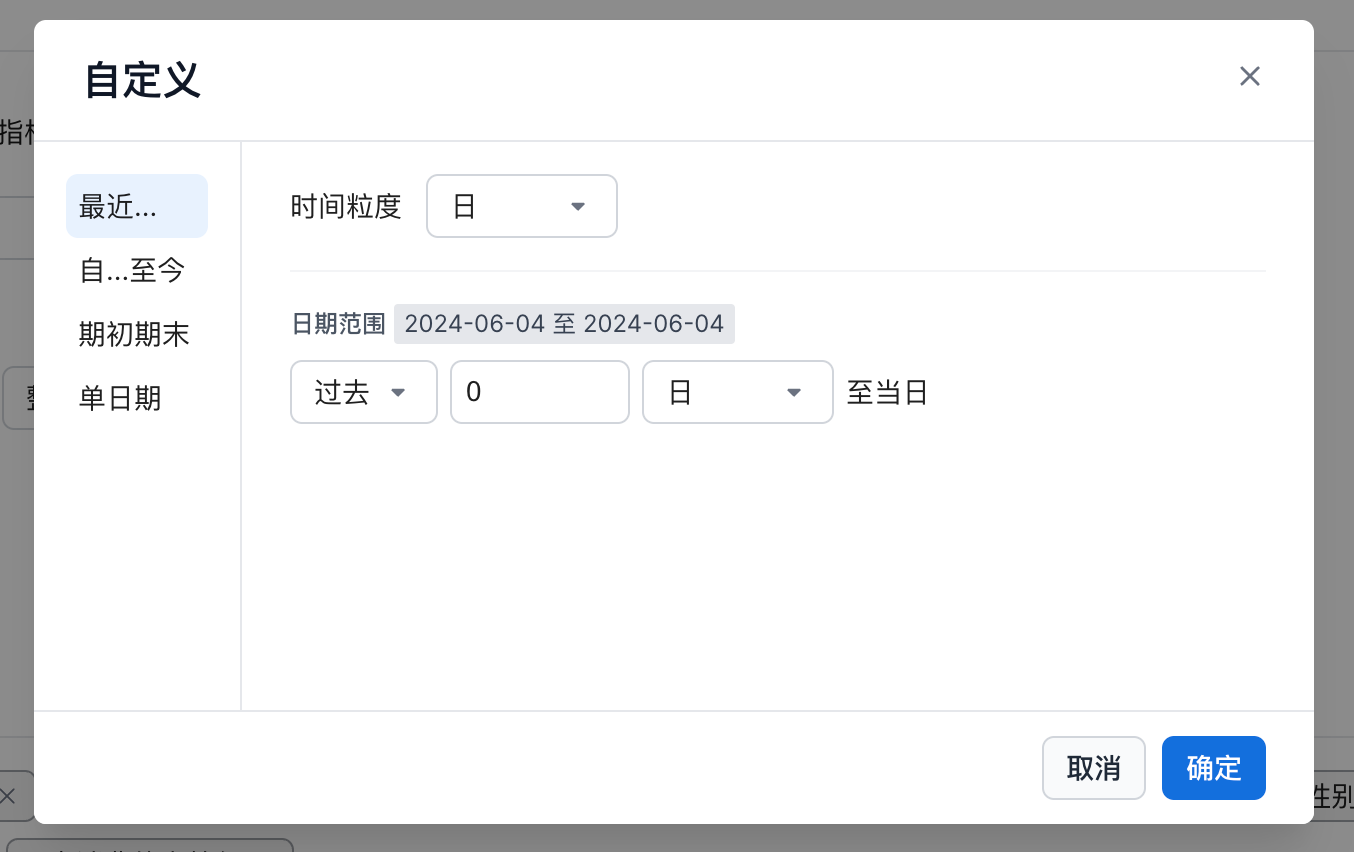
Task: Click the caret arrow in the 时间粒度 selector
Action: click(577, 207)
